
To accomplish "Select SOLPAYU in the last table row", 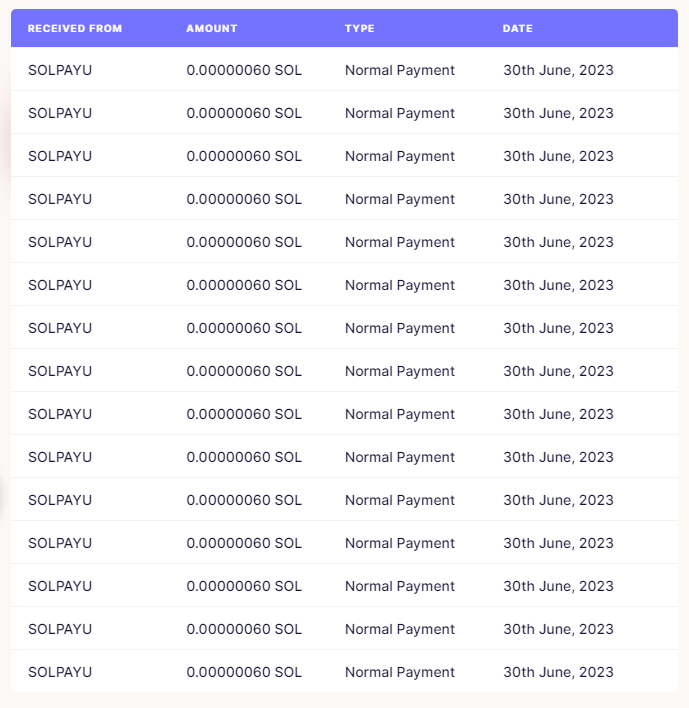I will (x=60, y=672).
